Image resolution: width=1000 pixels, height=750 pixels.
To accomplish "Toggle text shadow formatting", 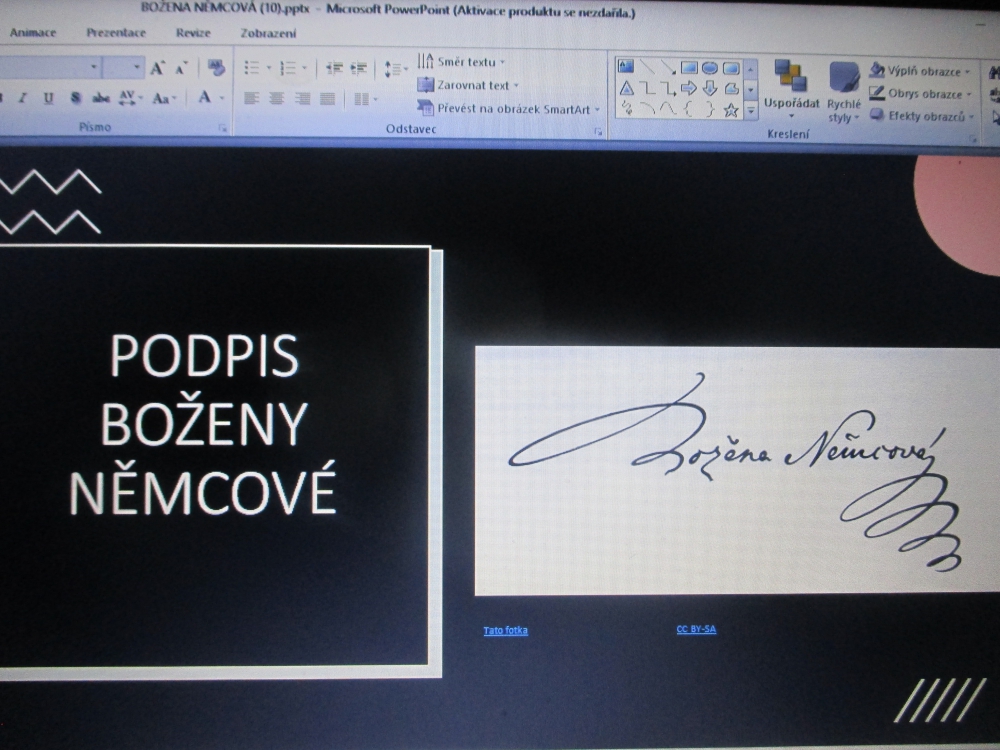I will pyautogui.click(x=76, y=98).
